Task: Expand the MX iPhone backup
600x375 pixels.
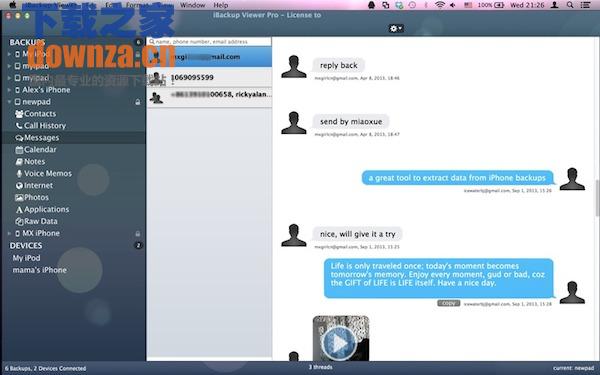Action: coord(9,233)
